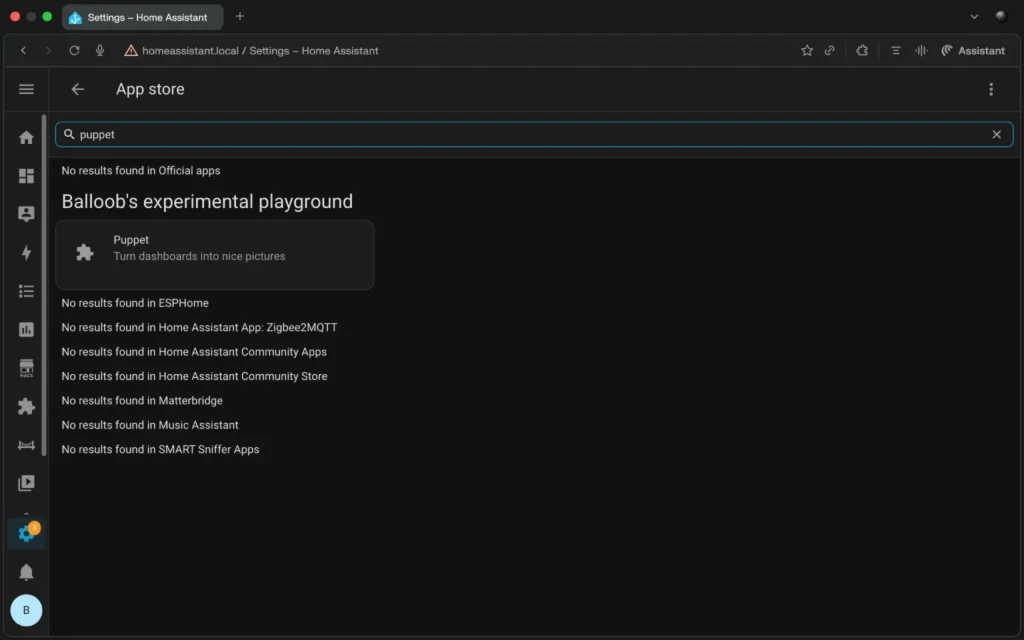Image resolution: width=1024 pixels, height=640 pixels.
Task: Open the person card icon in sidebar
Action: pos(26,214)
